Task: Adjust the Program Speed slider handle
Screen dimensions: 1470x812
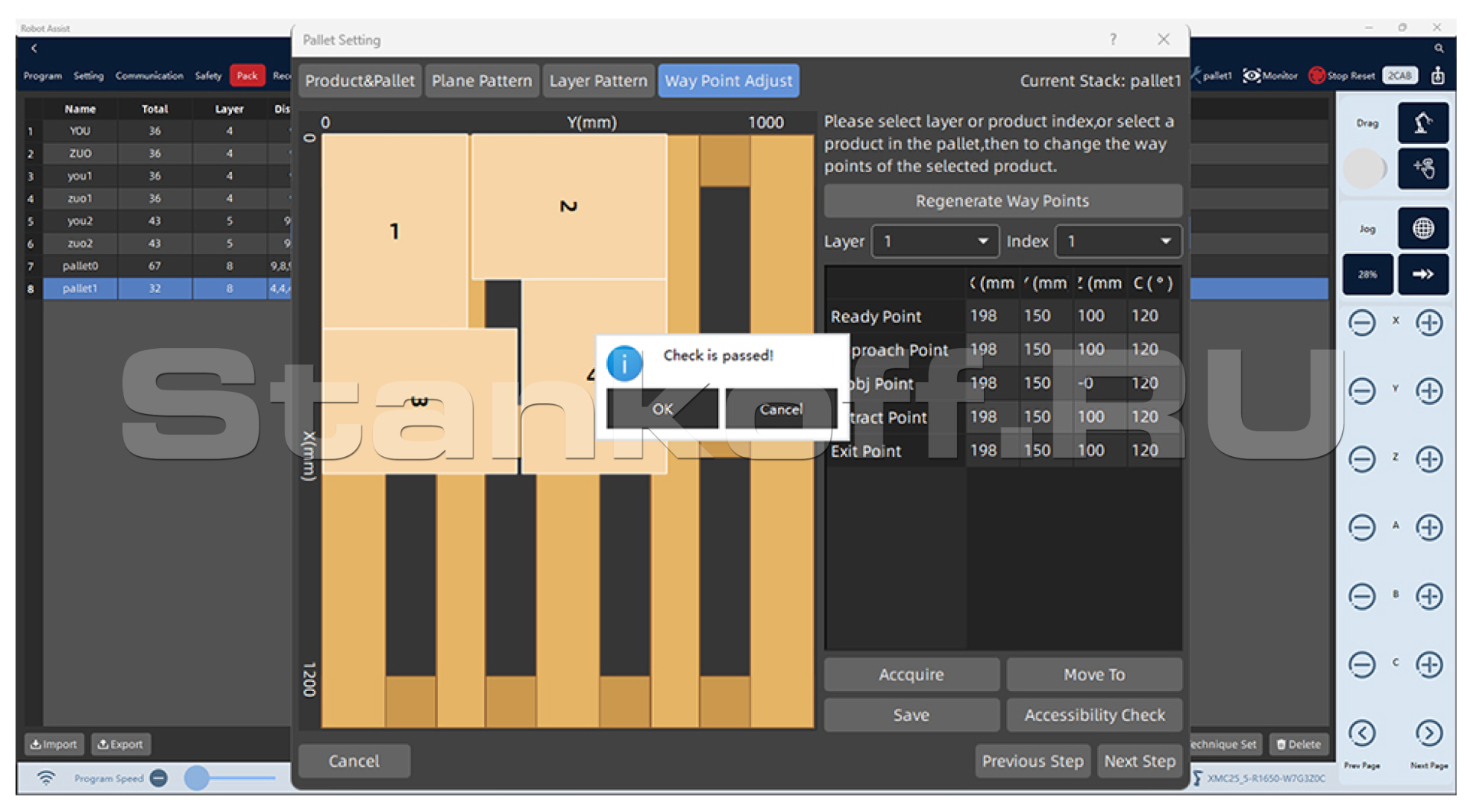Action: pyautogui.click(x=197, y=778)
